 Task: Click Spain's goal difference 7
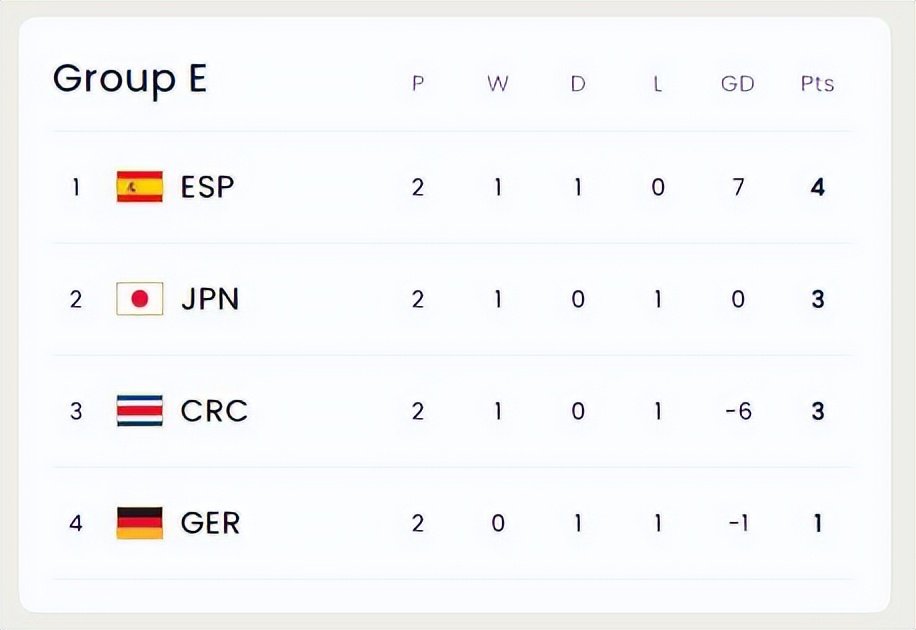coord(737,187)
